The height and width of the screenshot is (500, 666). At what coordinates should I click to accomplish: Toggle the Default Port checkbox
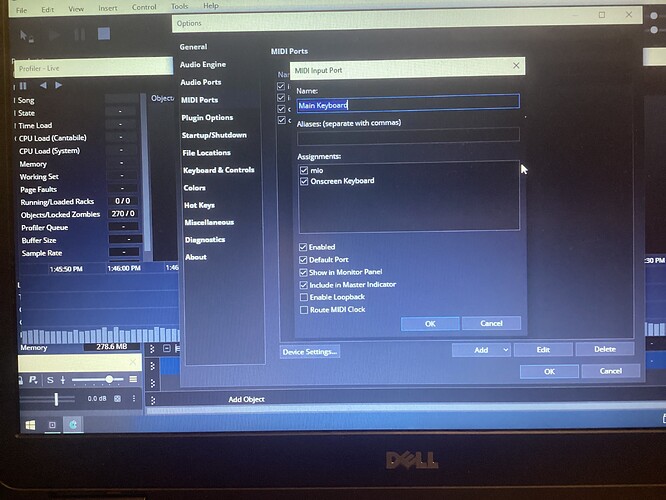coord(303,260)
